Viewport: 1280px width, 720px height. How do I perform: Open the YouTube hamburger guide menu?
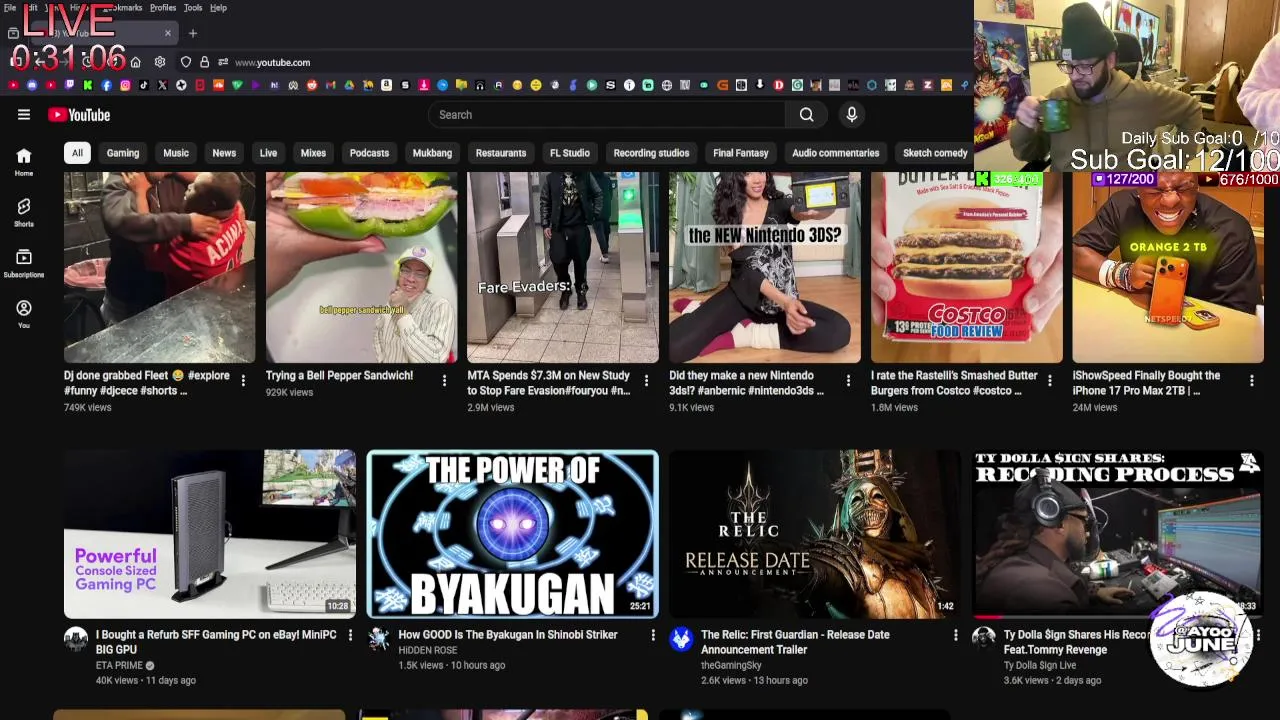24,114
